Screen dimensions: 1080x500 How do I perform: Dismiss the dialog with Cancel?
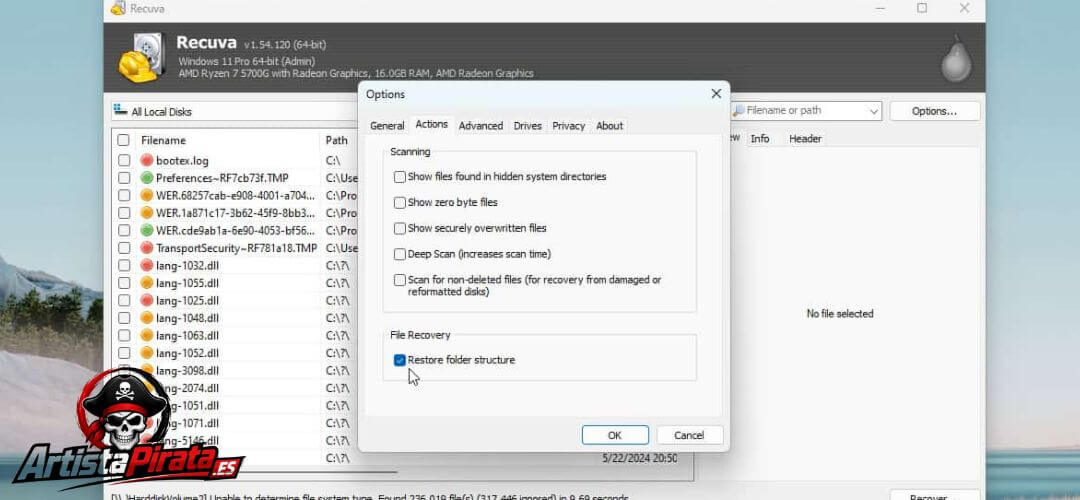(x=689, y=435)
